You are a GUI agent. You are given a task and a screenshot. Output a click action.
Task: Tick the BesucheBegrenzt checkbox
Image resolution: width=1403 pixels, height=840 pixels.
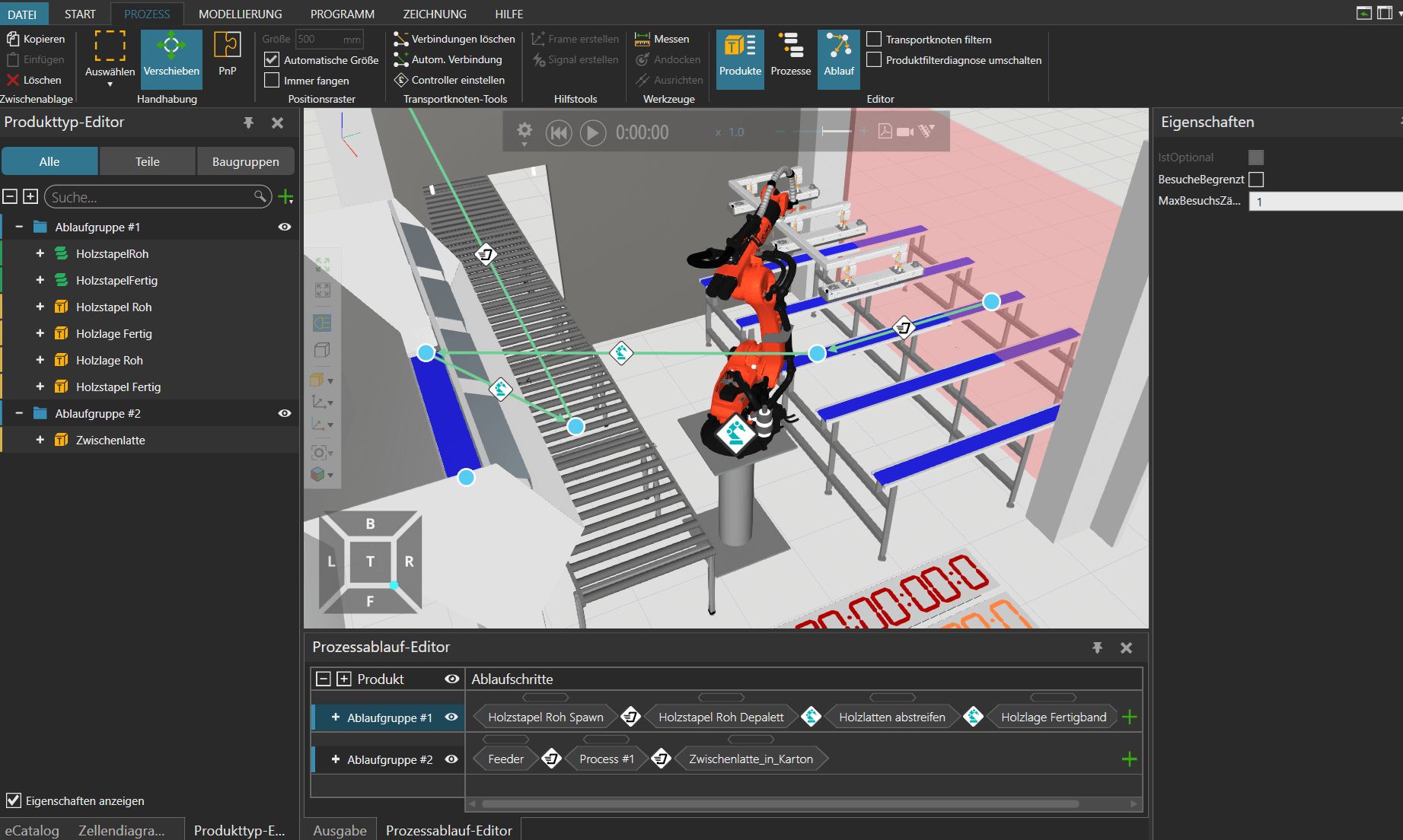tap(1256, 180)
